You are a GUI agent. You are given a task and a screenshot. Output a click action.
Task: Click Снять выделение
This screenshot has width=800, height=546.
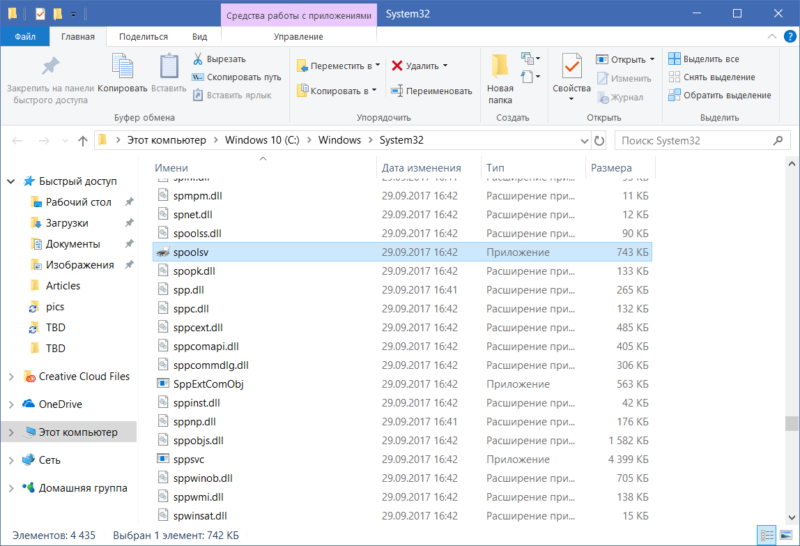pyautogui.click(x=712, y=77)
